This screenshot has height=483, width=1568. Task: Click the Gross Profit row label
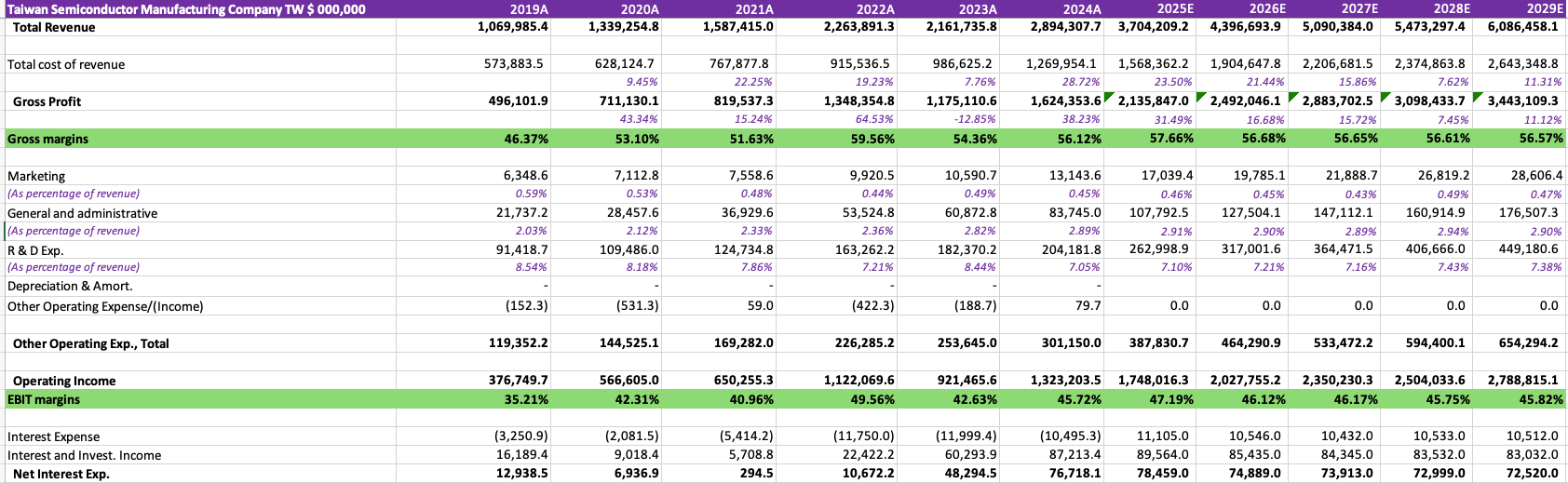47,101
